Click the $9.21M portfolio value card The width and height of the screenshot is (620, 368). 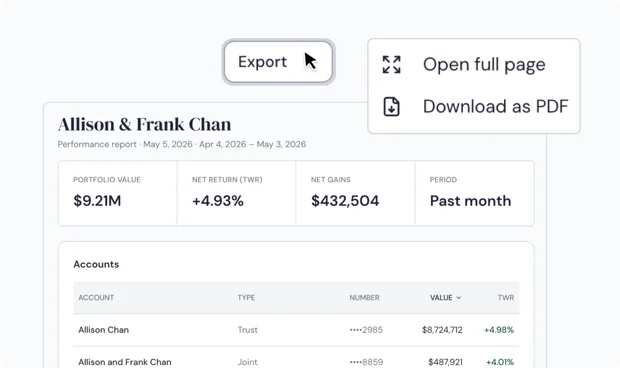[118, 193]
